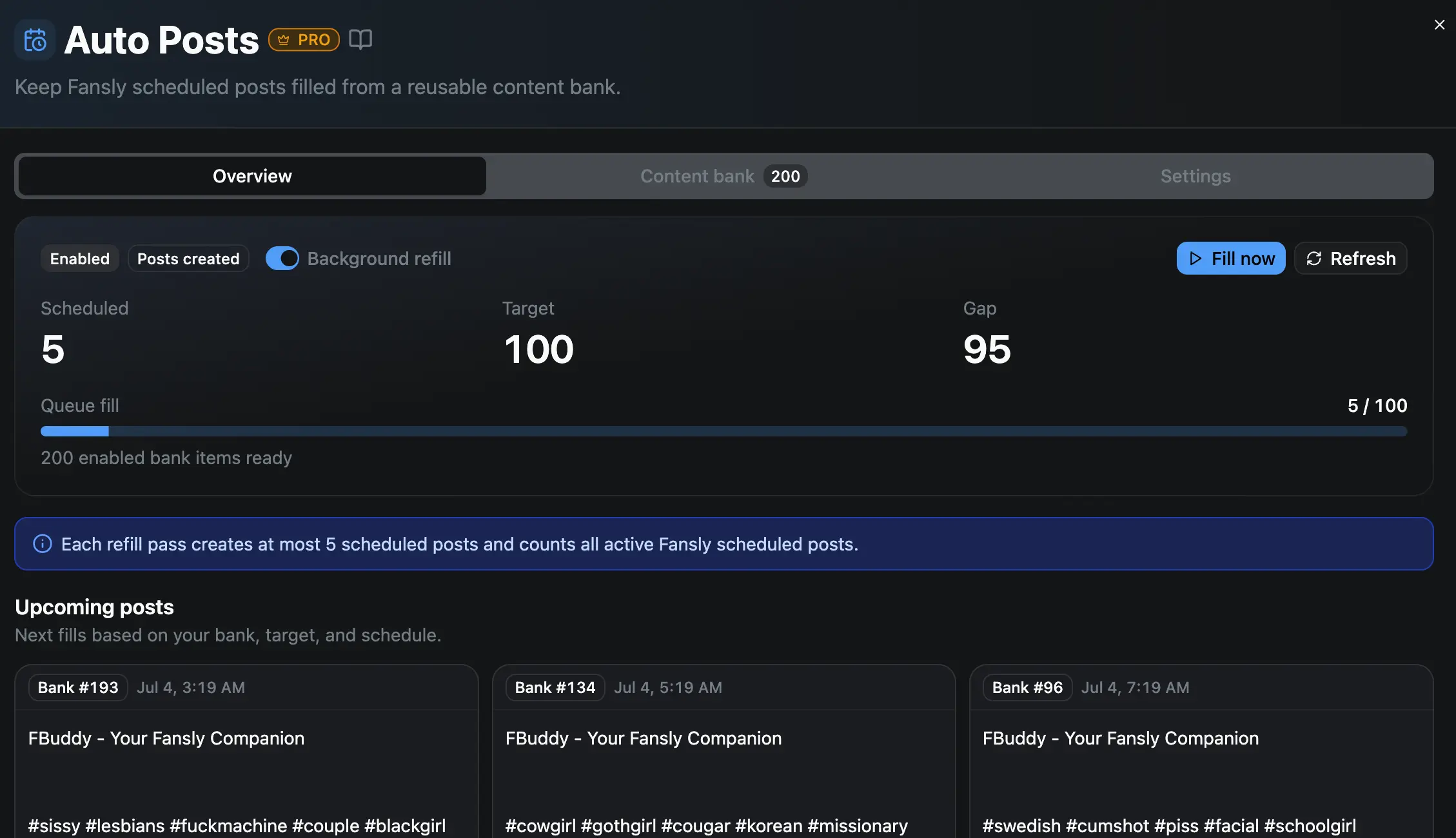This screenshot has width=1456, height=838.
Task: Click the Scheduled value 5
Action: pos(53,349)
